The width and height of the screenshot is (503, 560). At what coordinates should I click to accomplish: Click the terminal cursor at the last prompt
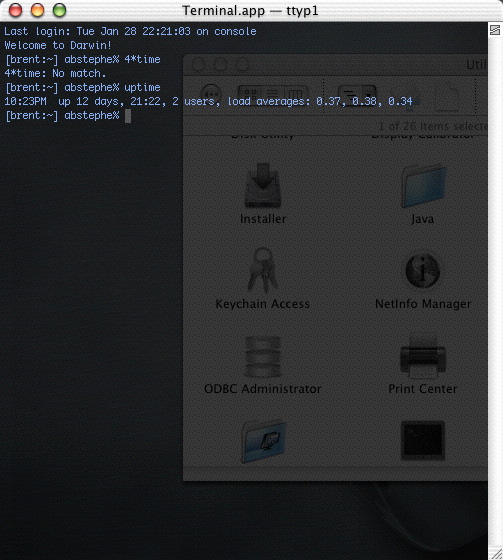128,116
